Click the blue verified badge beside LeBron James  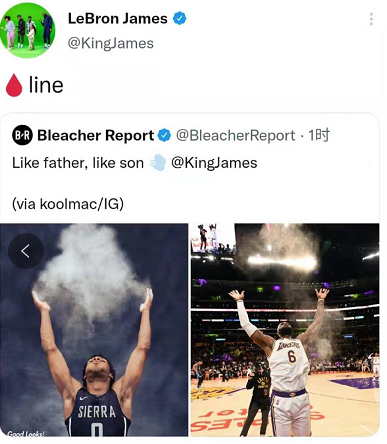[x=179, y=18]
